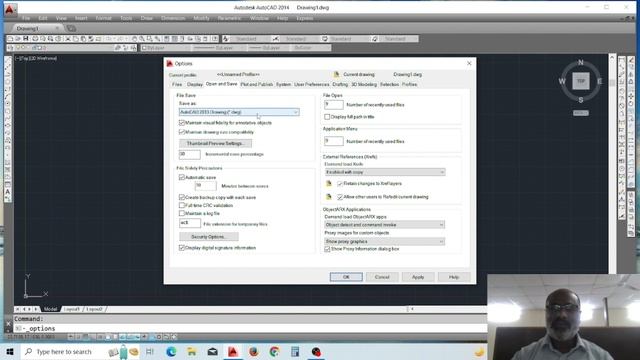This screenshot has height=360, width=640.
Task: Toggle Allow other users to Refedit current drawing
Action: click(x=340, y=197)
